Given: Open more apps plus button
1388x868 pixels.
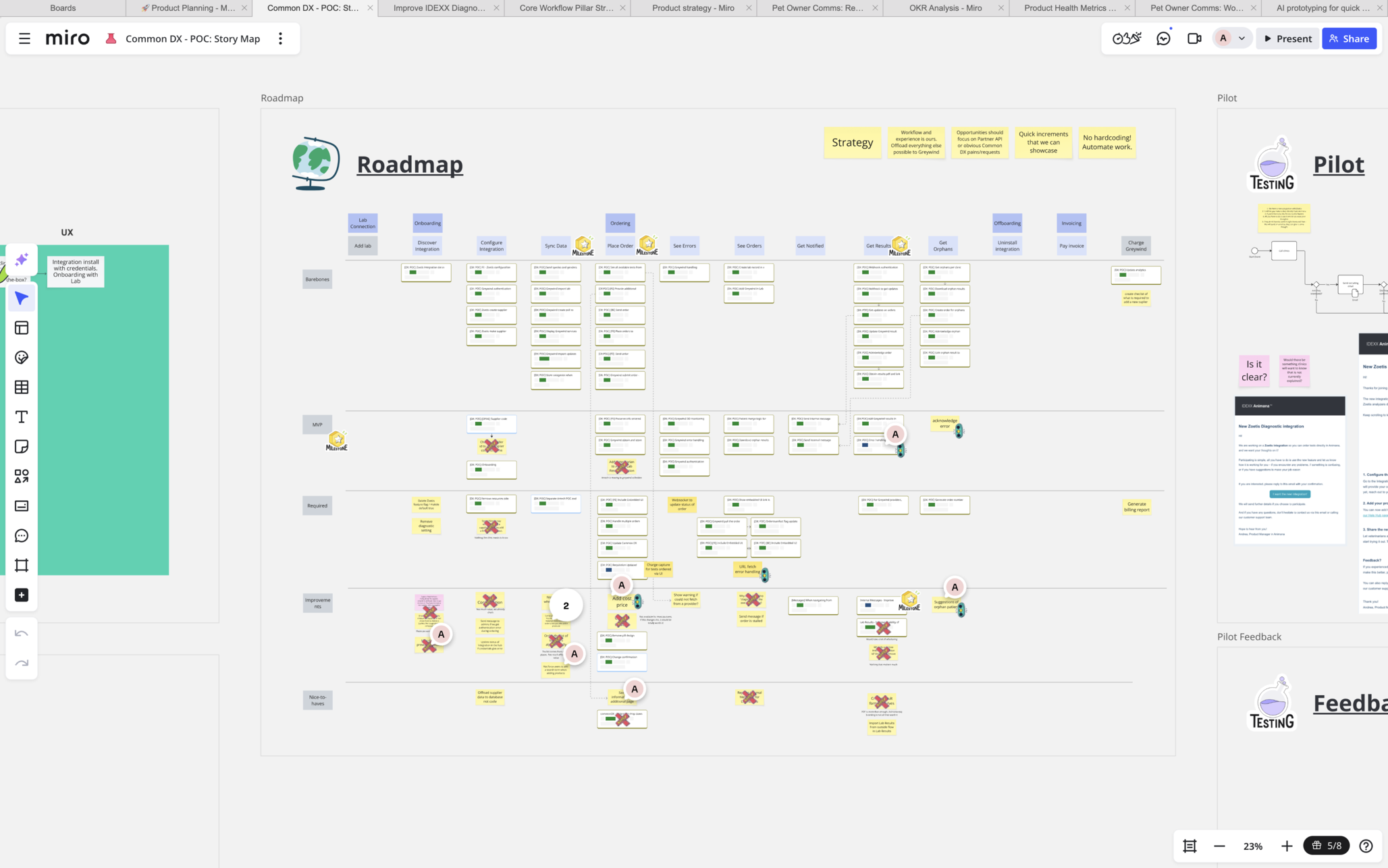Looking at the screenshot, I should (22, 595).
